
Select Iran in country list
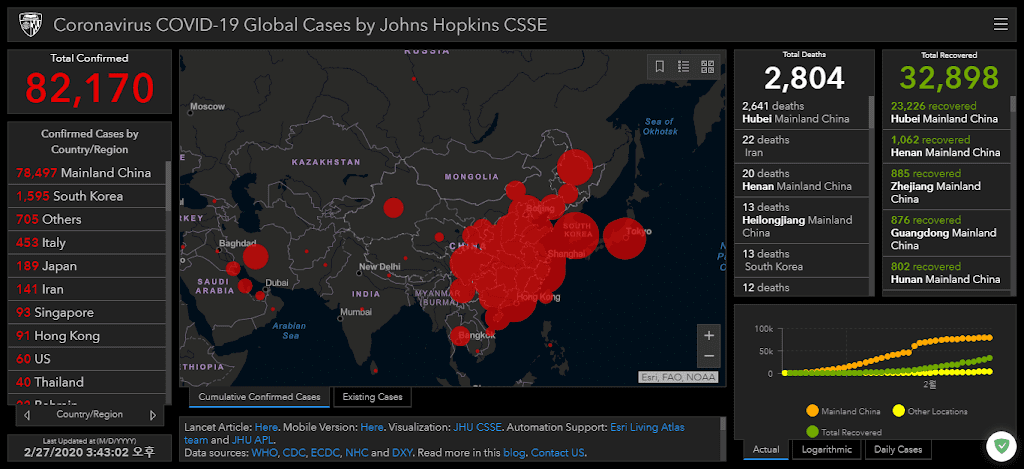(x=86, y=289)
